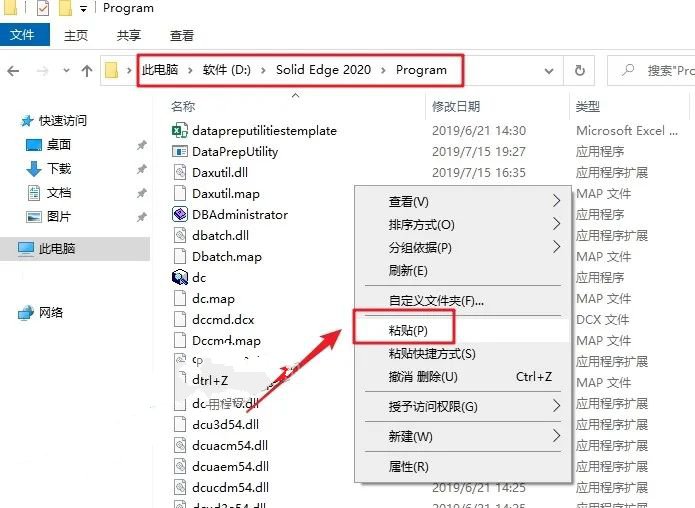Open 分组依据(P) submenu in context menu
The image size is (695, 508).
coord(463,248)
